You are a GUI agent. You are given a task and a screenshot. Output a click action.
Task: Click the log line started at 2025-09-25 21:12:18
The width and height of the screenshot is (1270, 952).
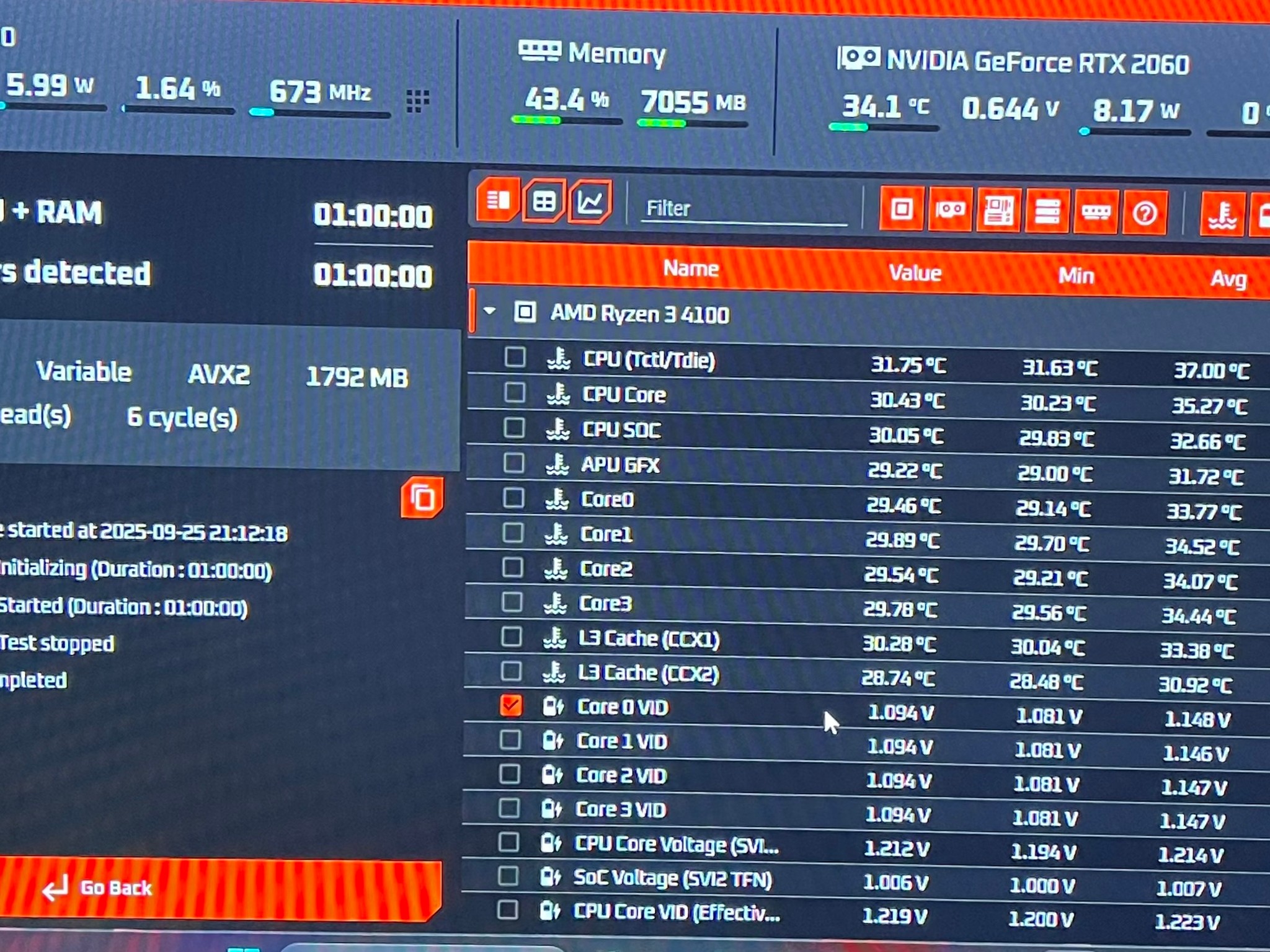click(144, 532)
